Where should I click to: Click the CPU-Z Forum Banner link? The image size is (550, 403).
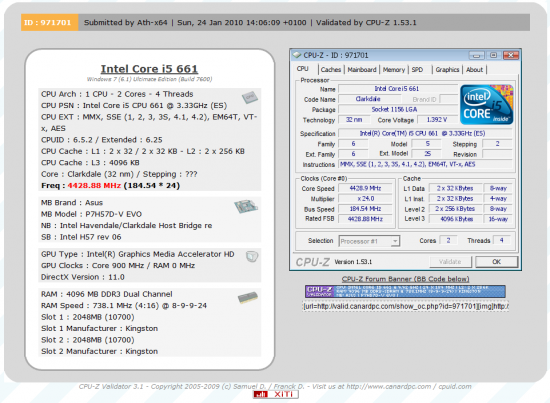(405, 279)
